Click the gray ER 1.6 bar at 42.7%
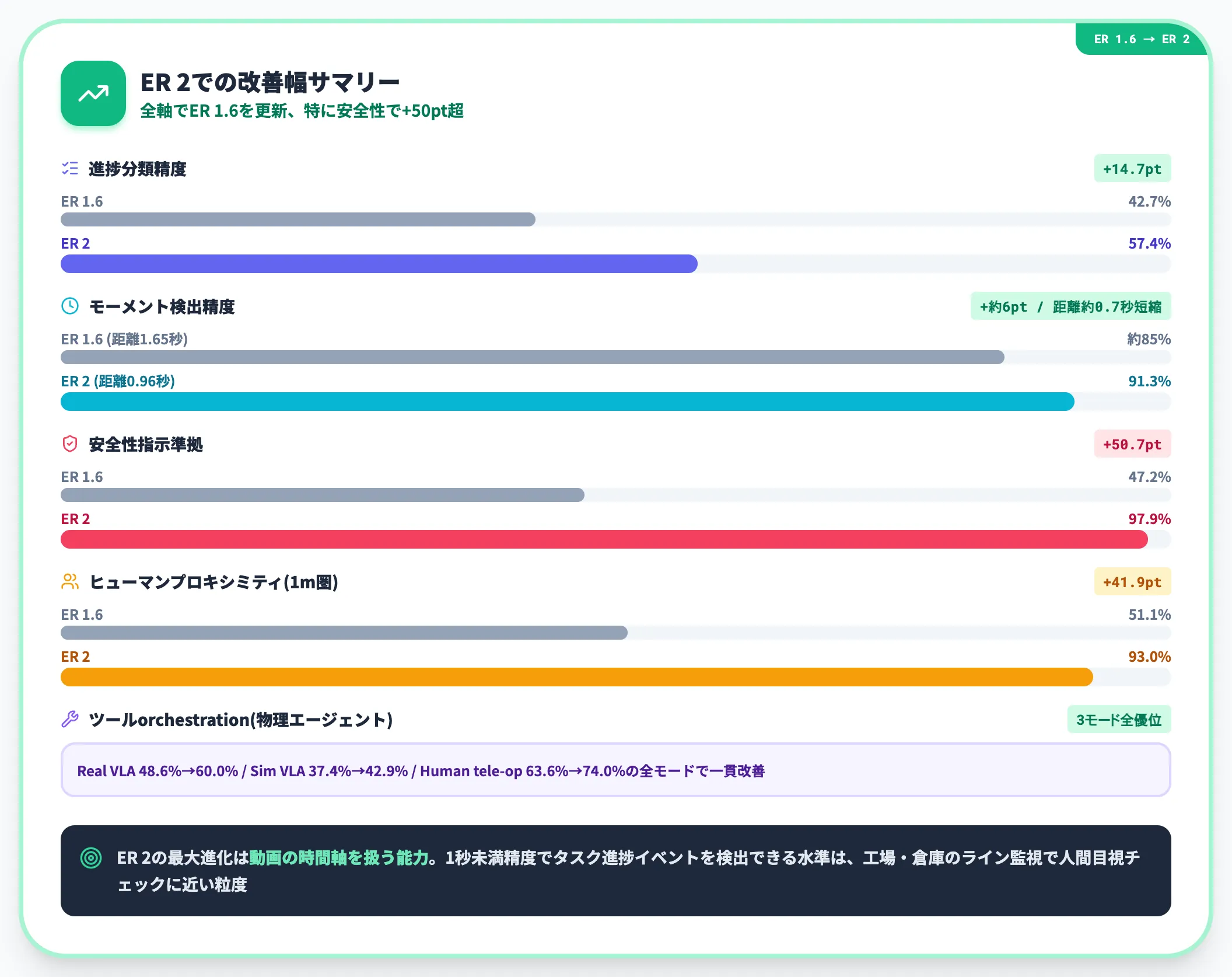Image resolution: width=1232 pixels, height=977 pixels. pyautogui.click(x=298, y=219)
